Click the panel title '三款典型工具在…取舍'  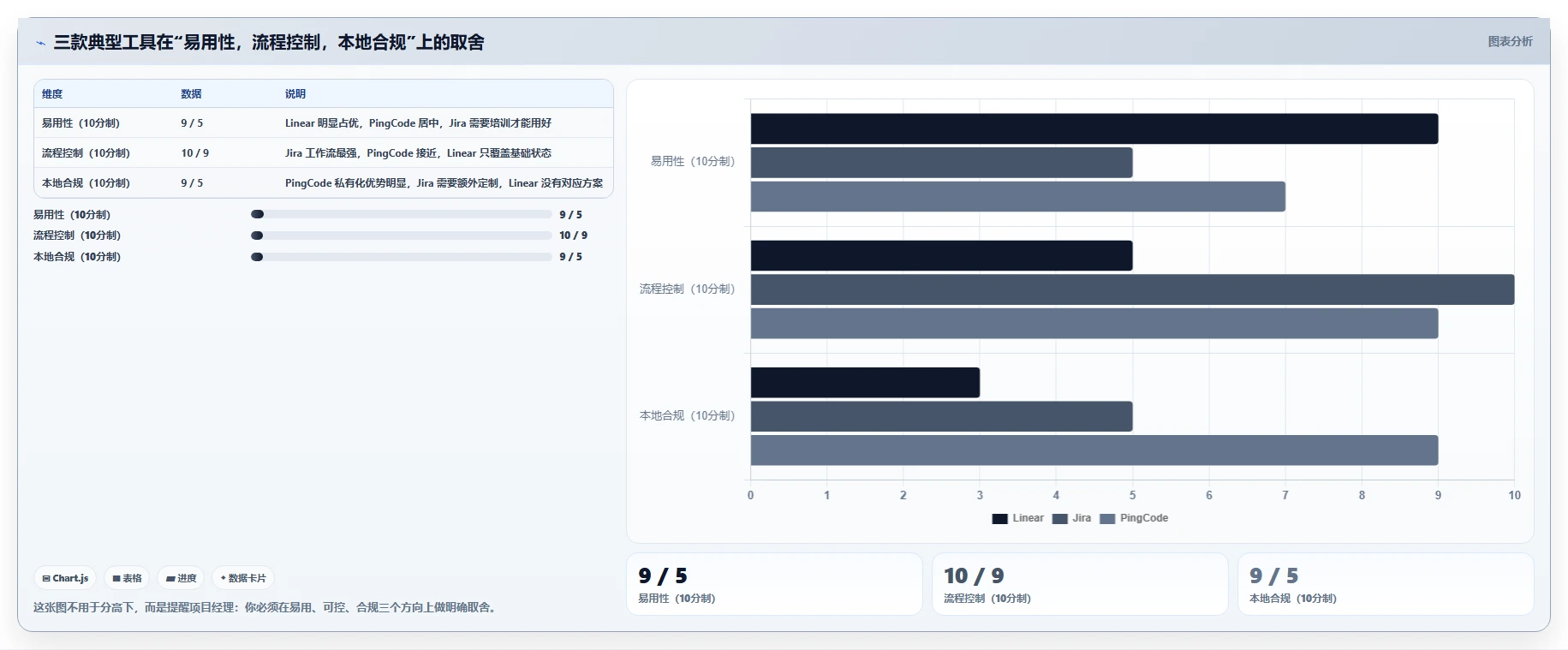(269, 42)
